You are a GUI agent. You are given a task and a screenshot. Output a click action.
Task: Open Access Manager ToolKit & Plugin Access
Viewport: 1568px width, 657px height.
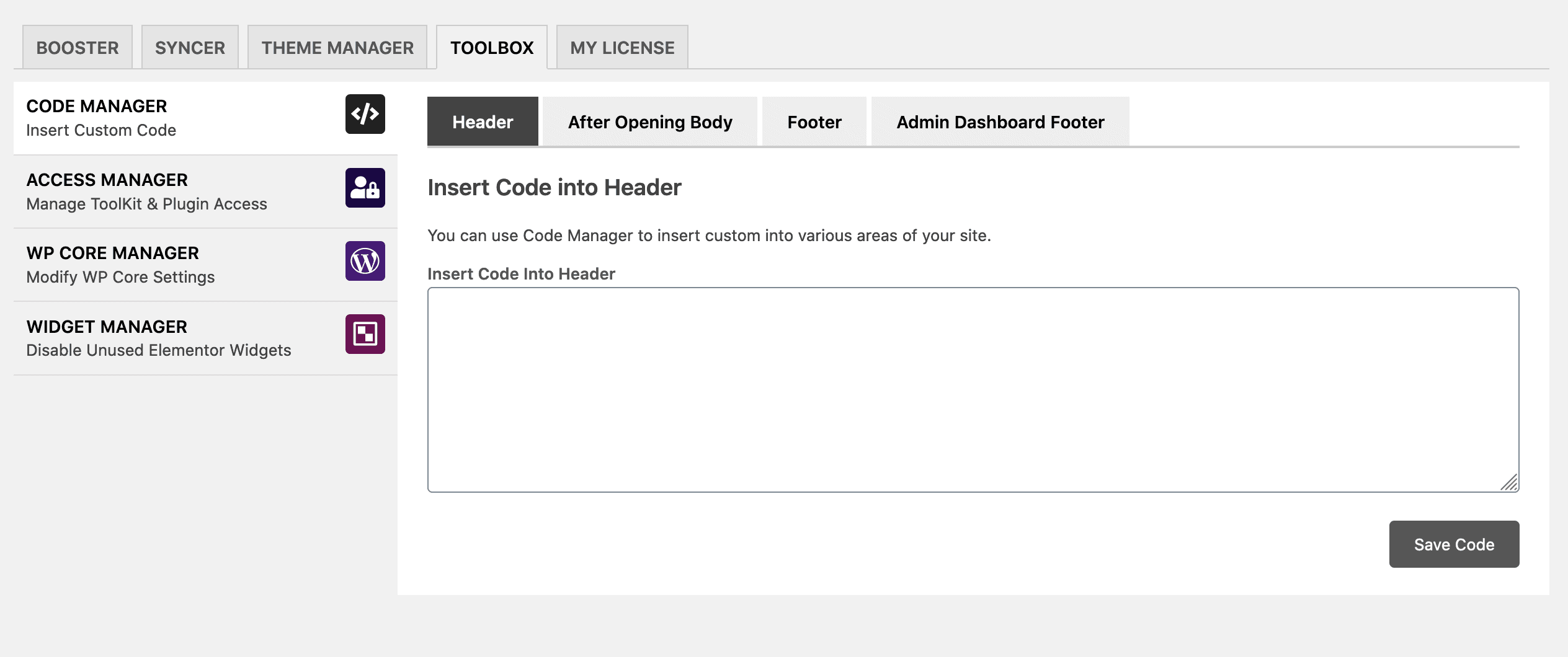click(x=205, y=192)
